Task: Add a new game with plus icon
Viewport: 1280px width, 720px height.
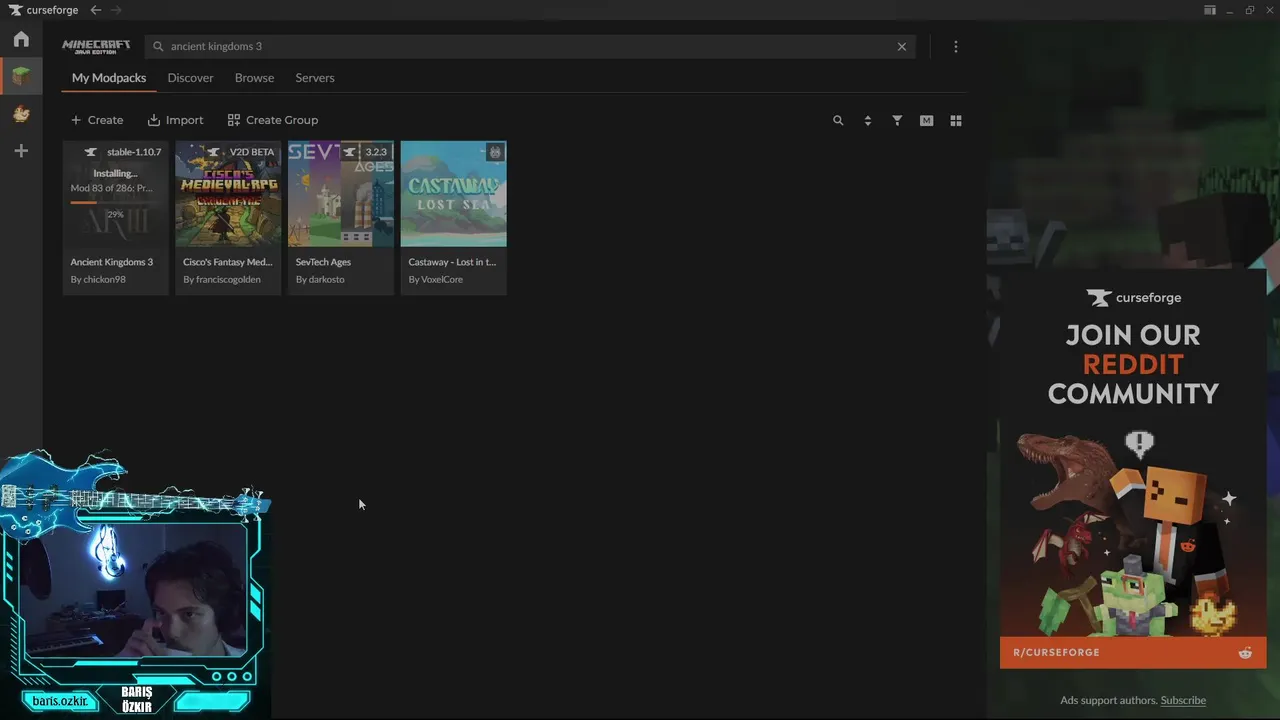Action: 21,151
